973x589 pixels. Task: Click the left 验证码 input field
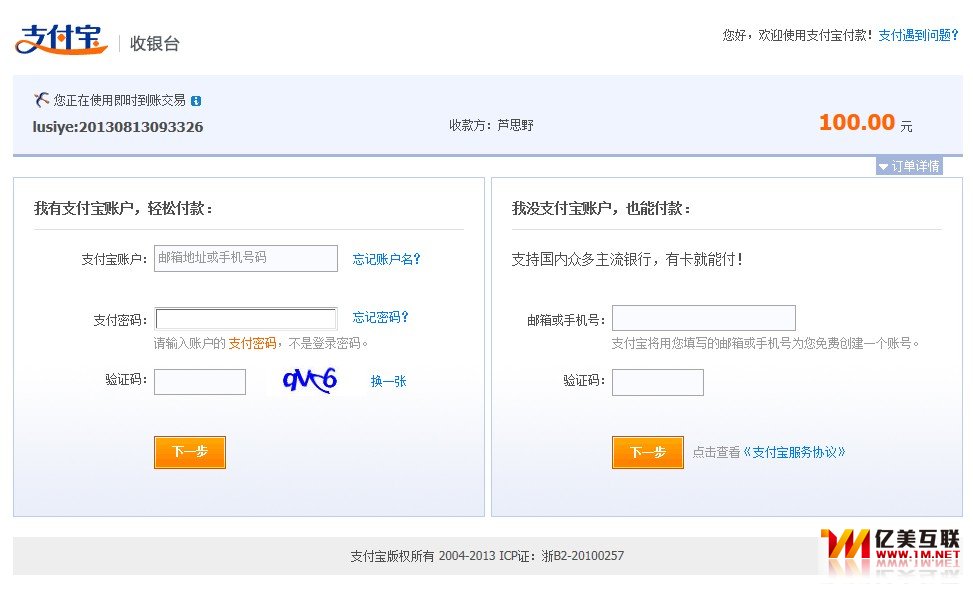pos(200,382)
